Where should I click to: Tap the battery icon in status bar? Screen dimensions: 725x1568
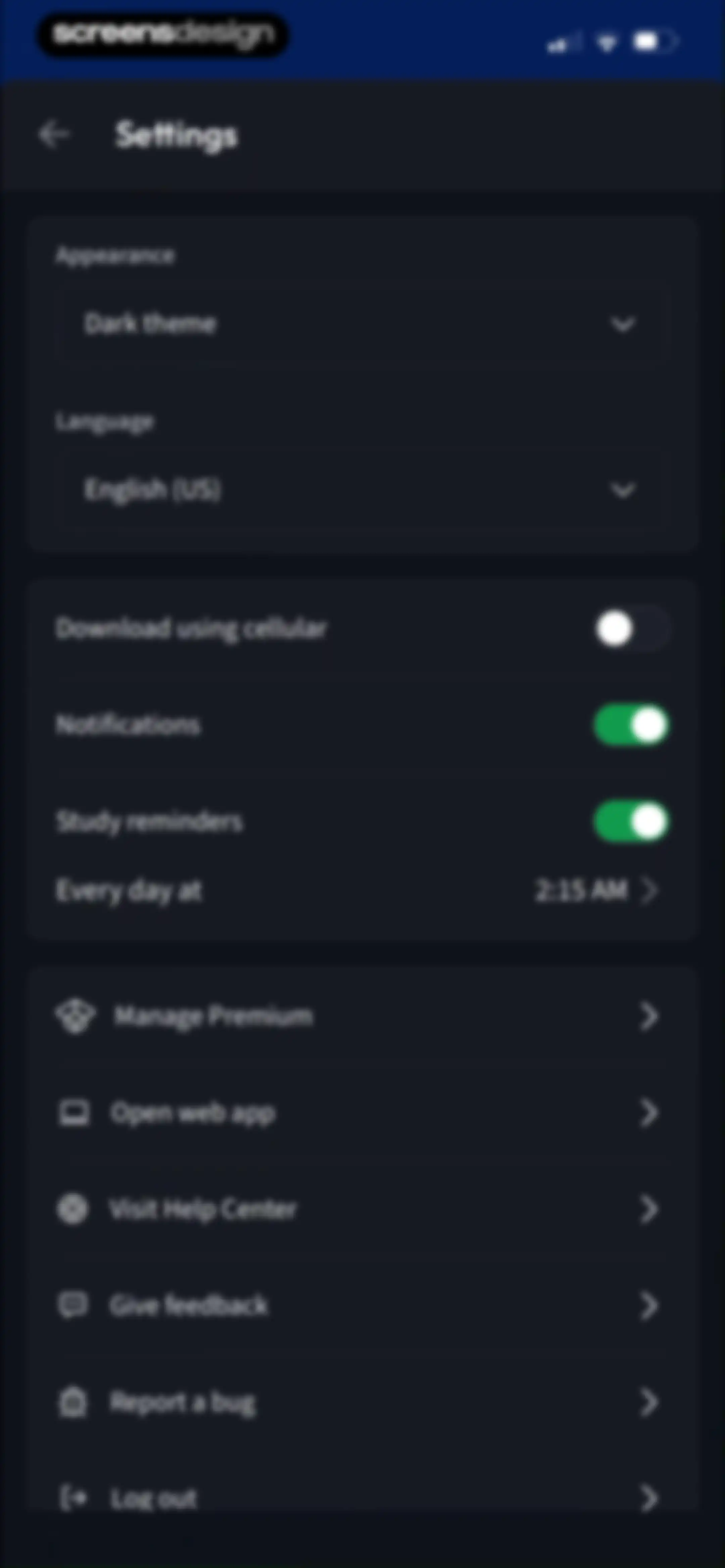(654, 41)
